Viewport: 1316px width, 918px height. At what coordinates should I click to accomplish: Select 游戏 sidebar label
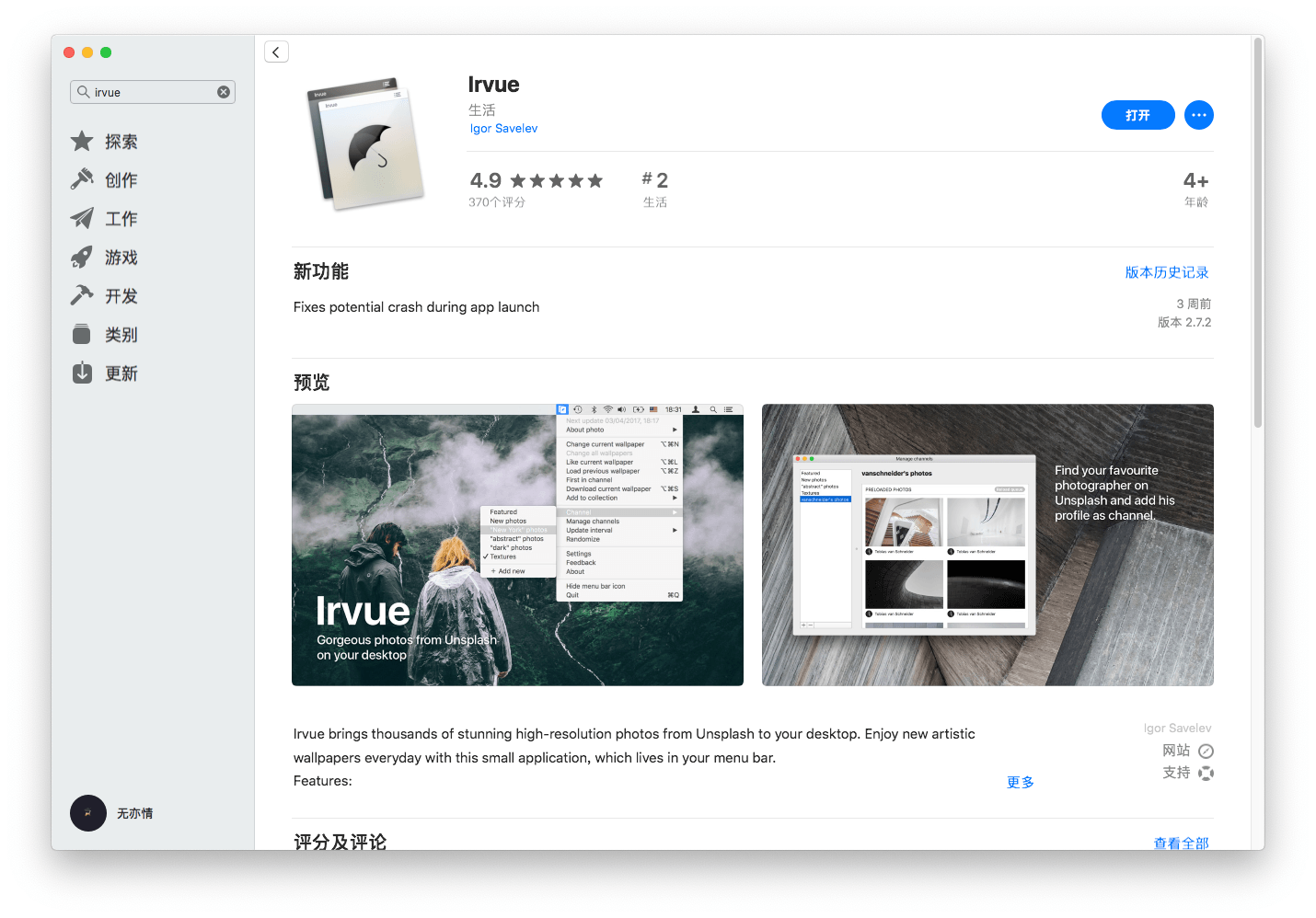(x=121, y=258)
